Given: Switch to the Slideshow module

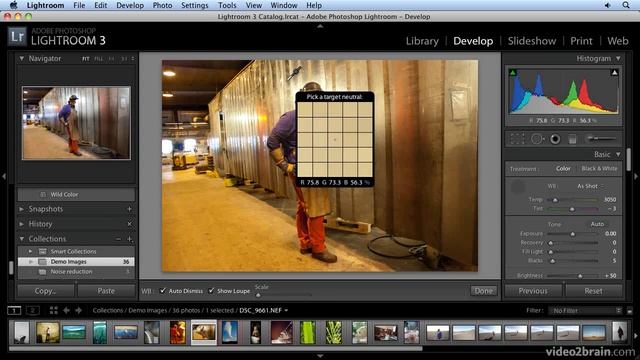Looking at the screenshot, I should [532, 41].
